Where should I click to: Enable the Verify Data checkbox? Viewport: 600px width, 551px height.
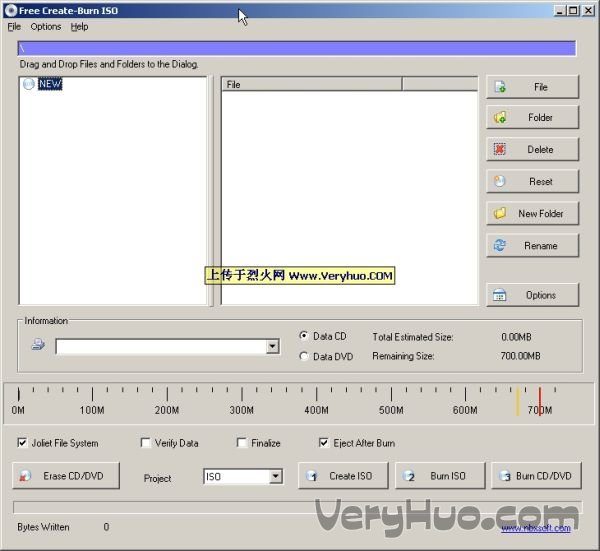pyautogui.click(x=145, y=443)
